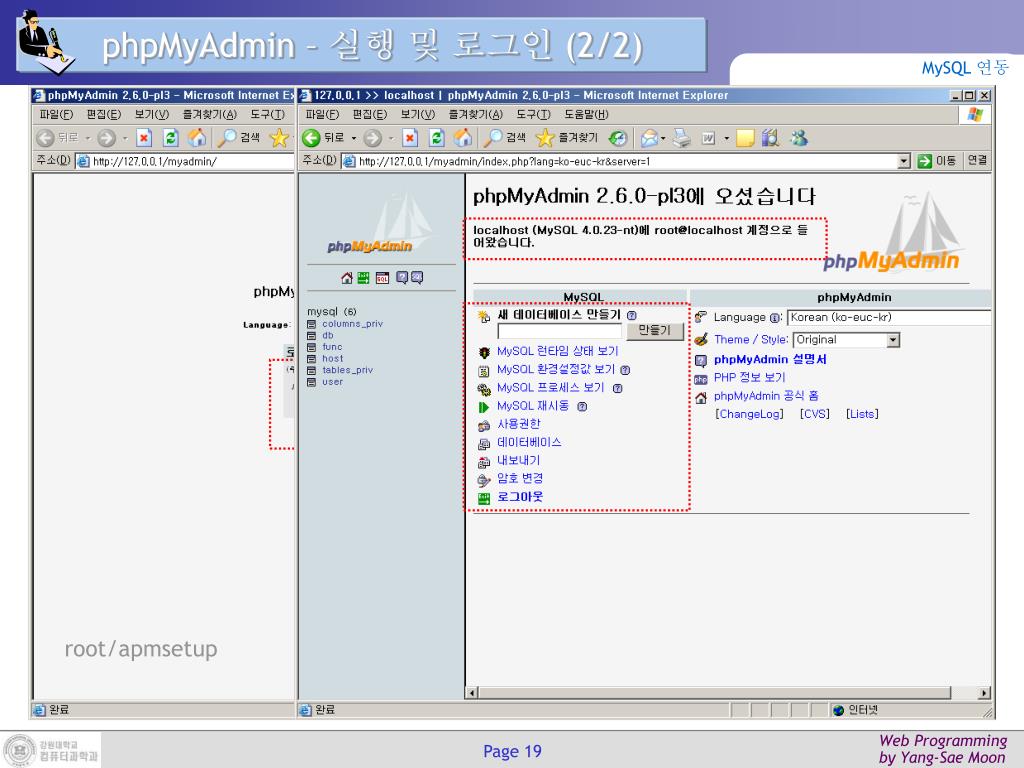The image size is (1024, 768).
Task: Click the 로그아웃 link
Action: (x=520, y=497)
